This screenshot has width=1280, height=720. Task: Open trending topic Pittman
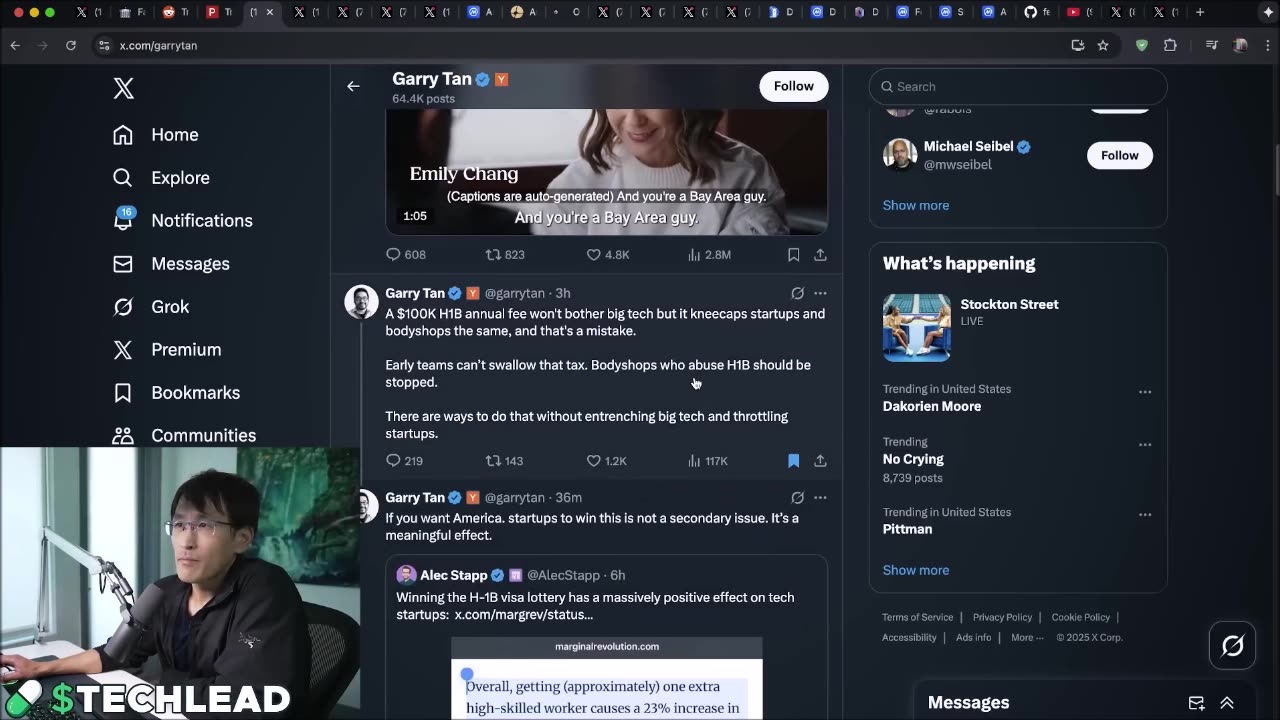[x=907, y=529]
